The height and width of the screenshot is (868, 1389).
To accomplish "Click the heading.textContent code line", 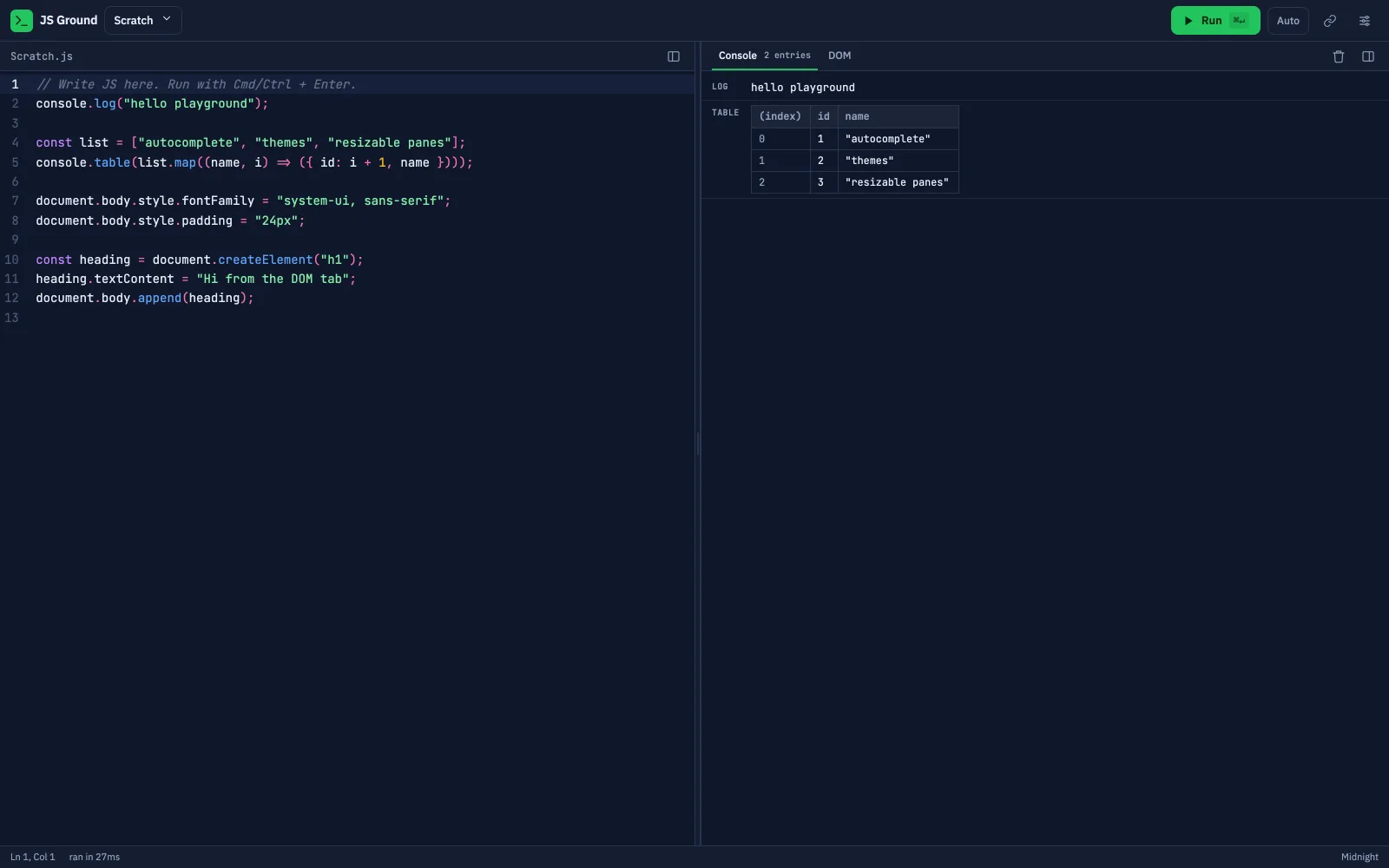I will tap(196, 279).
